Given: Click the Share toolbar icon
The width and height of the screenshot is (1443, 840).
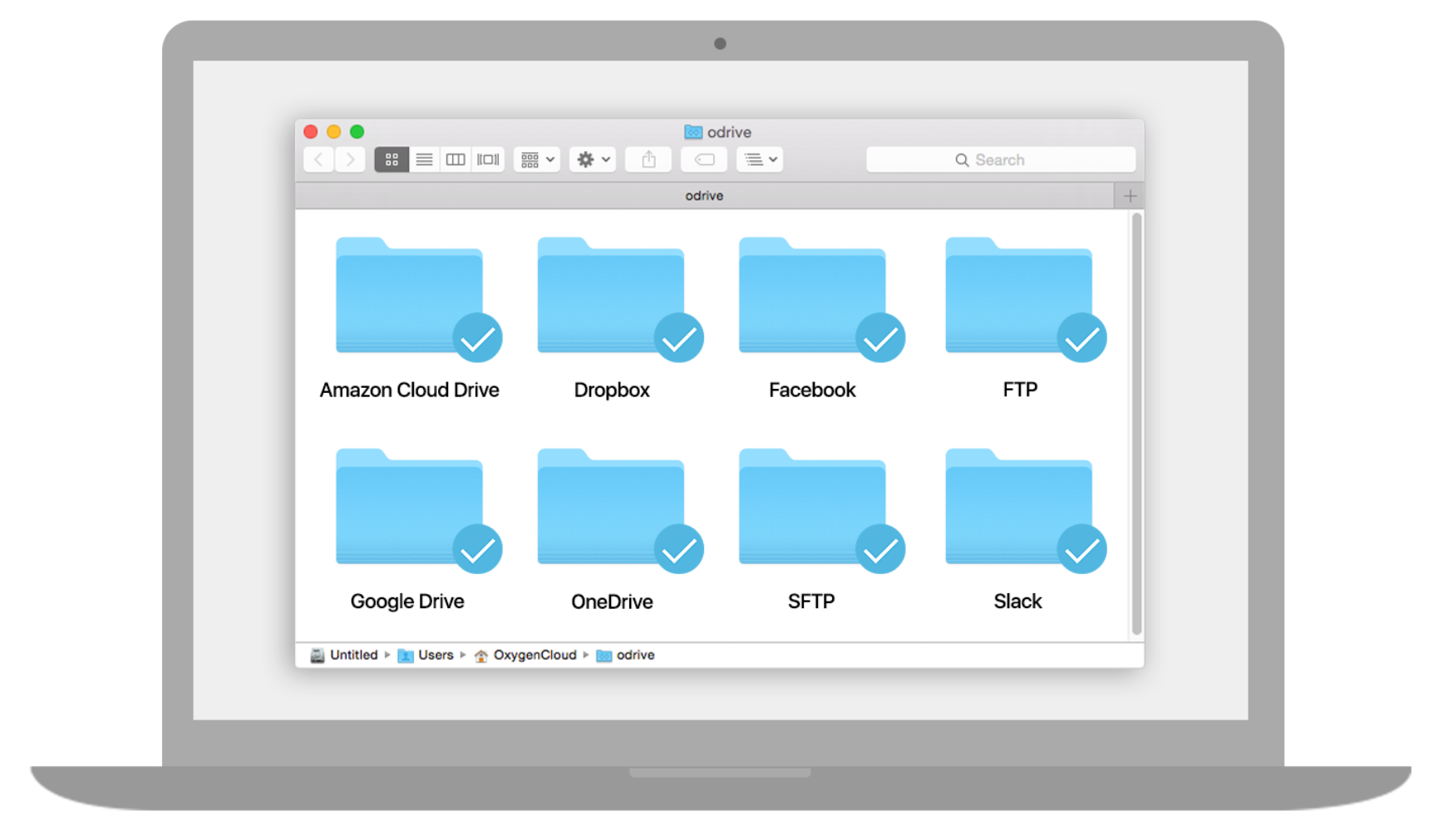Looking at the screenshot, I should (x=648, y=160).
